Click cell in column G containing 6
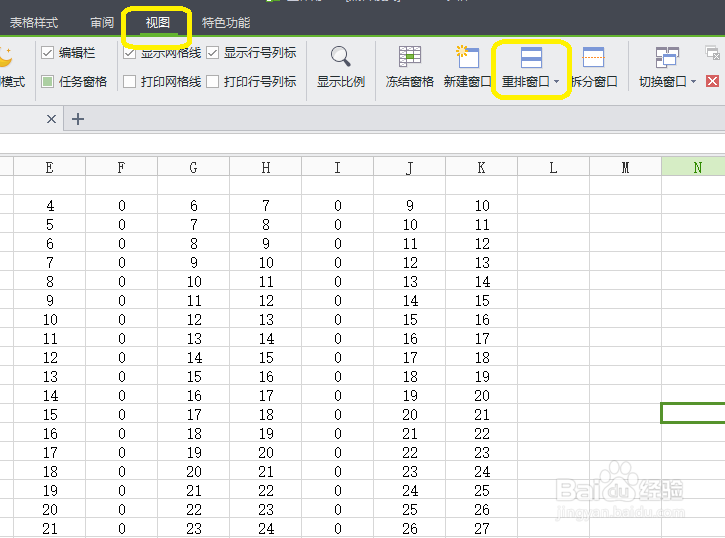The height and width of the screenshot is (538, 725). [194, 205]
